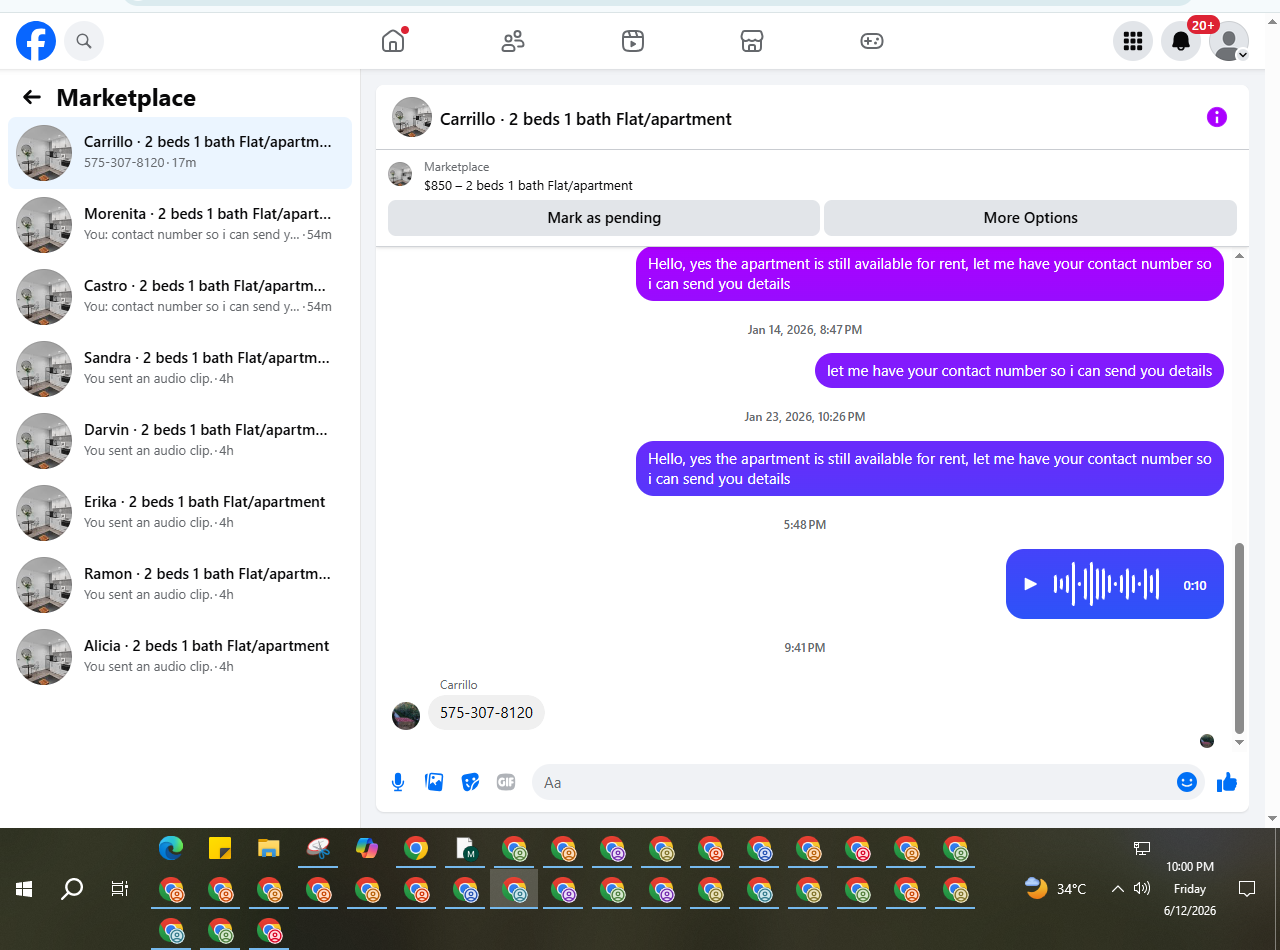
Task: Click the chat scroll-up arrow
Action: point(1240,256)
